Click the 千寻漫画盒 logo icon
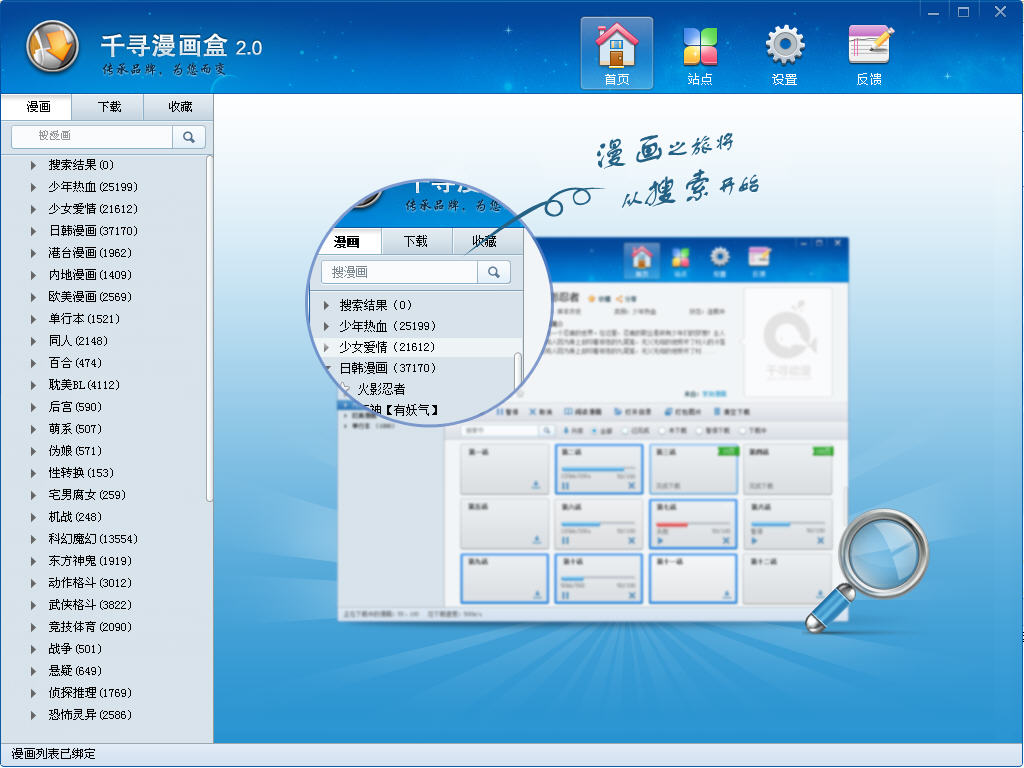 point(52,46)
